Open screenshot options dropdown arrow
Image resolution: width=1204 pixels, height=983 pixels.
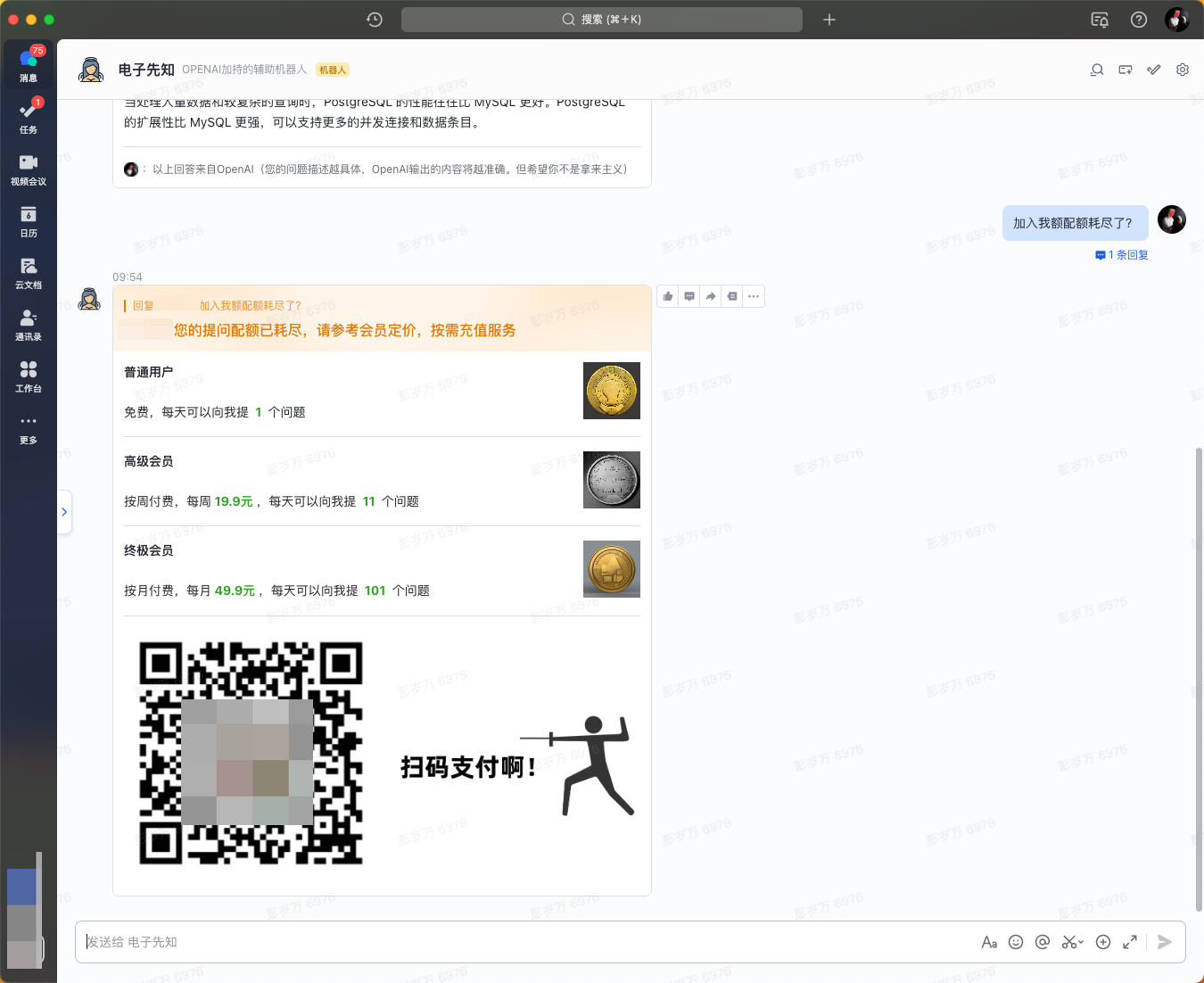(x=1081, y=942)
